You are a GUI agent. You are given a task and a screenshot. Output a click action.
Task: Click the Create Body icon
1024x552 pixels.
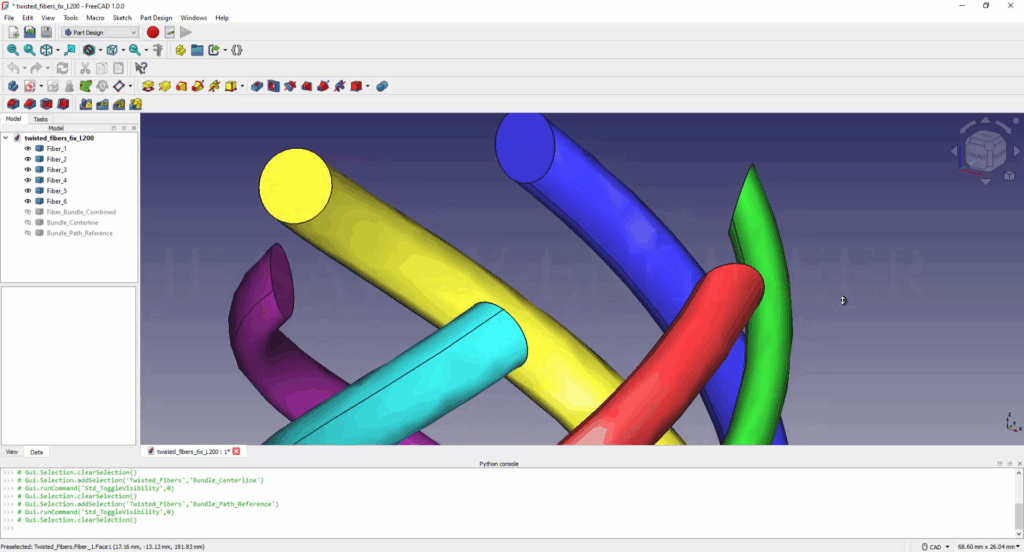12,86
